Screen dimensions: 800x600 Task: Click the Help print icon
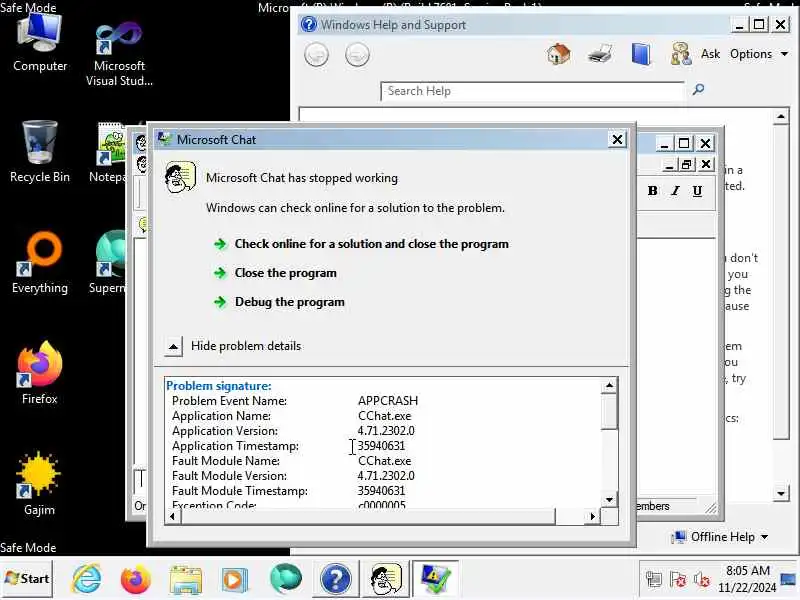599,54
